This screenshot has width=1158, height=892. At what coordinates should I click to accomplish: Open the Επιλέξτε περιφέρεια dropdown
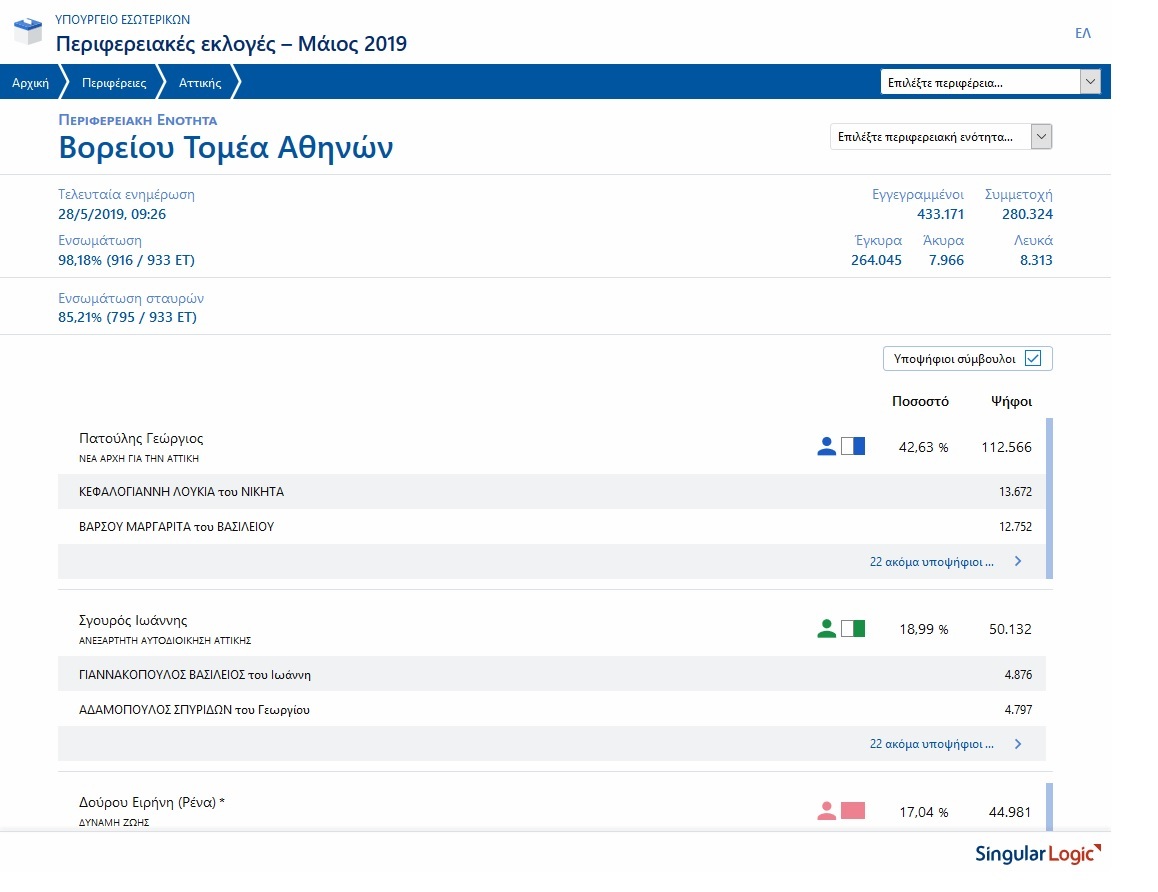[1090, 80]
